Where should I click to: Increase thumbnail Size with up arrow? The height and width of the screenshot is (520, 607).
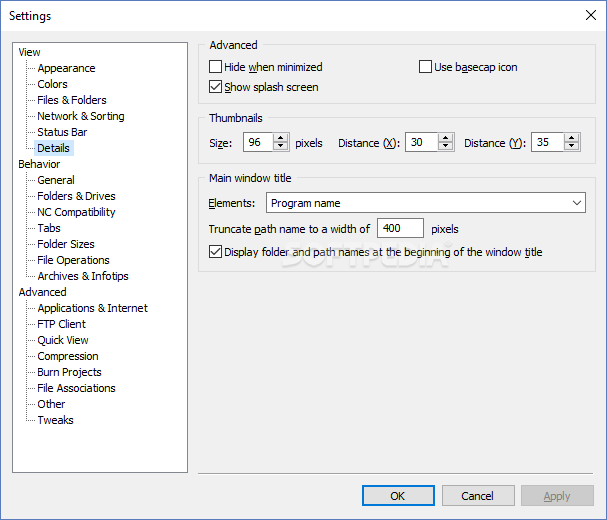coord(281,139)
